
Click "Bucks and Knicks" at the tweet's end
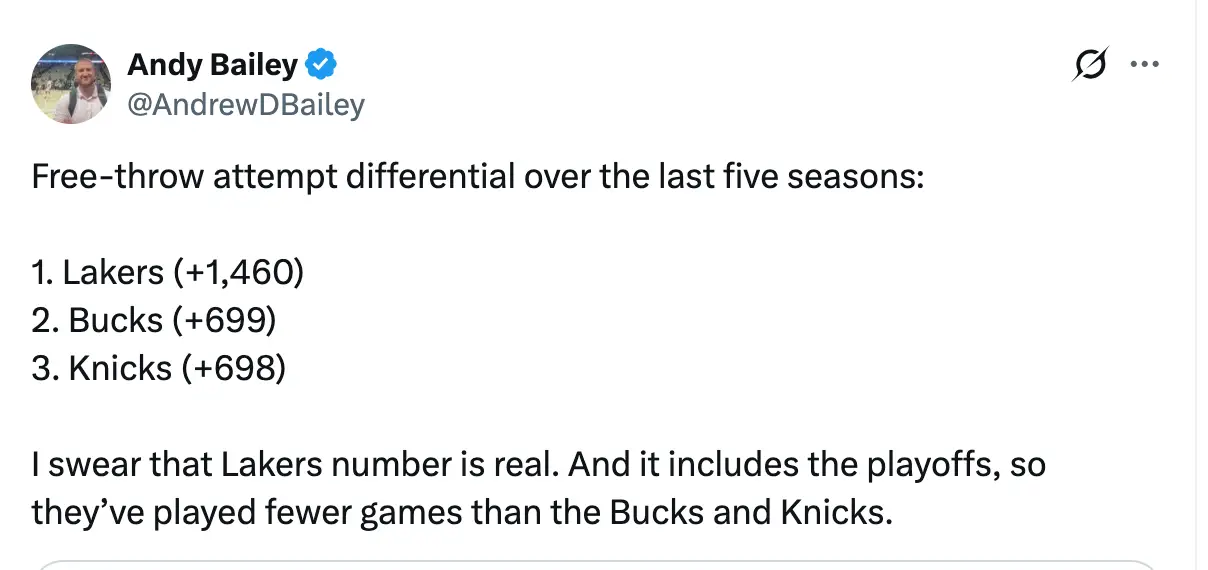(x=773, y=512)
